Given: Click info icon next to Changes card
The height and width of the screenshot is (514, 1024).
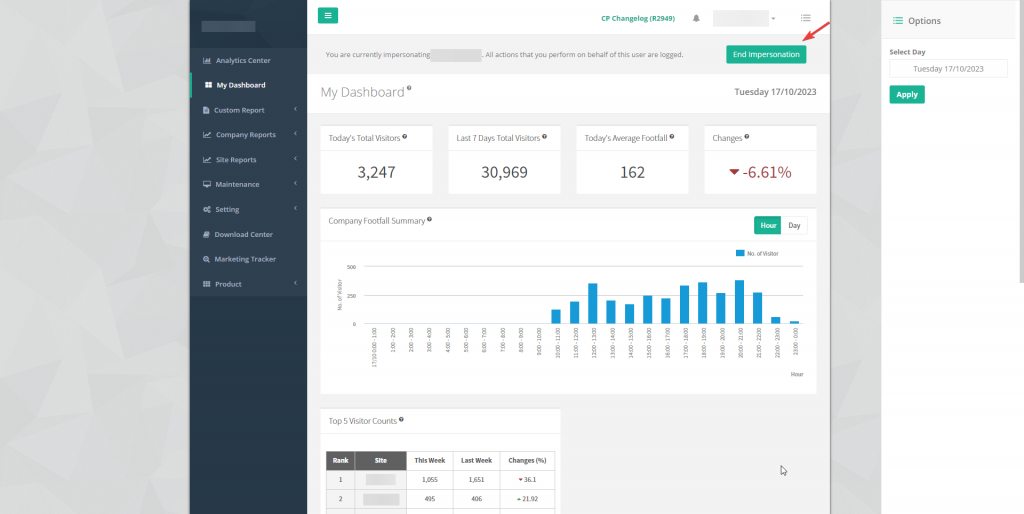Looking at the screenshot, I should 747,137.
